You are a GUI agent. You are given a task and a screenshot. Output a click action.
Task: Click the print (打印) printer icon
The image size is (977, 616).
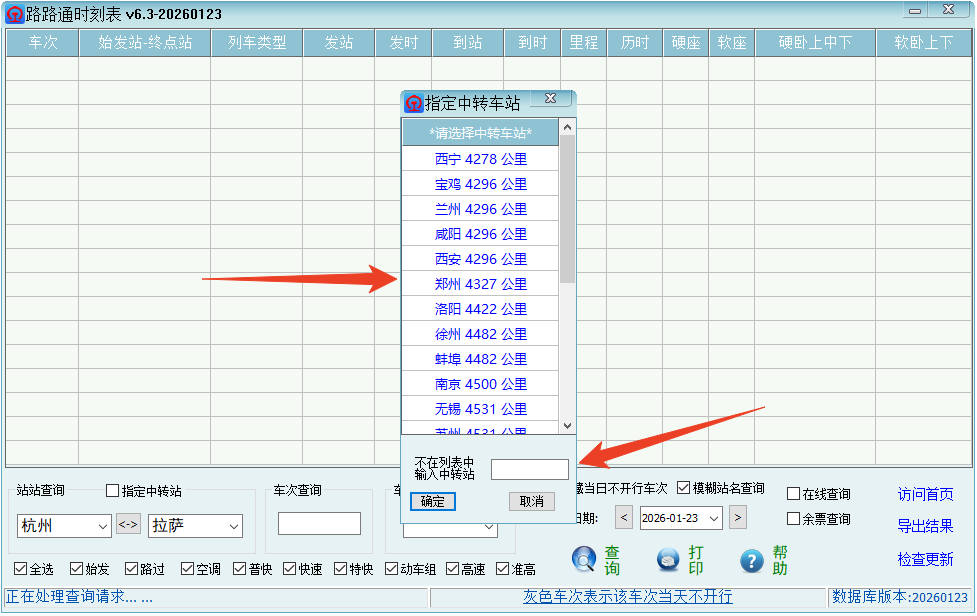pos(667,560)
